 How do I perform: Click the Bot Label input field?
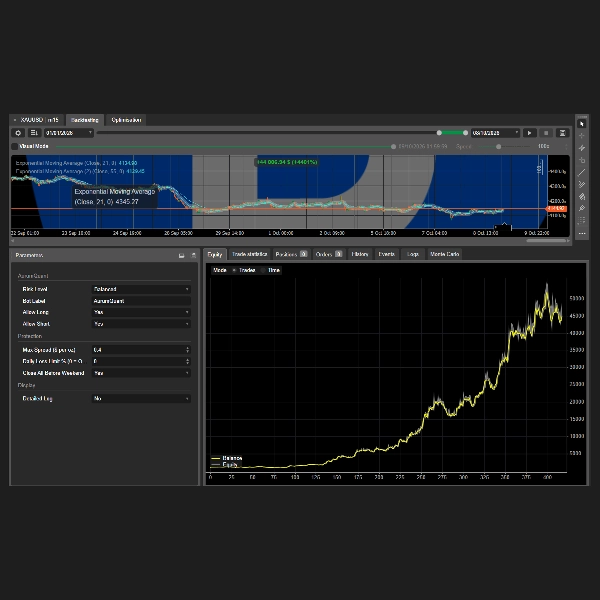(141, 301)
